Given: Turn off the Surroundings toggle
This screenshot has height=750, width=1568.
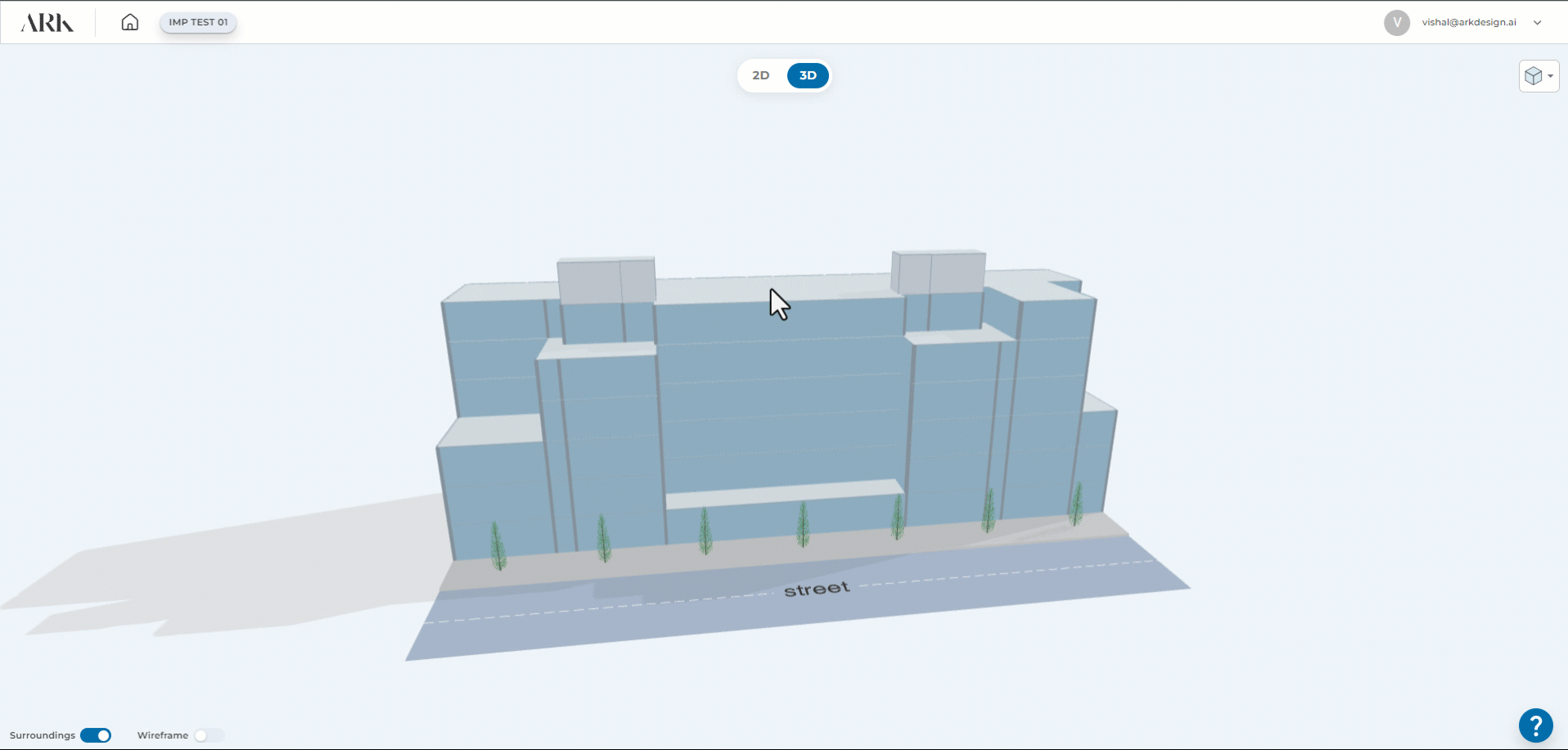Looking at the screenshot, I should click(x=96, y=735).
